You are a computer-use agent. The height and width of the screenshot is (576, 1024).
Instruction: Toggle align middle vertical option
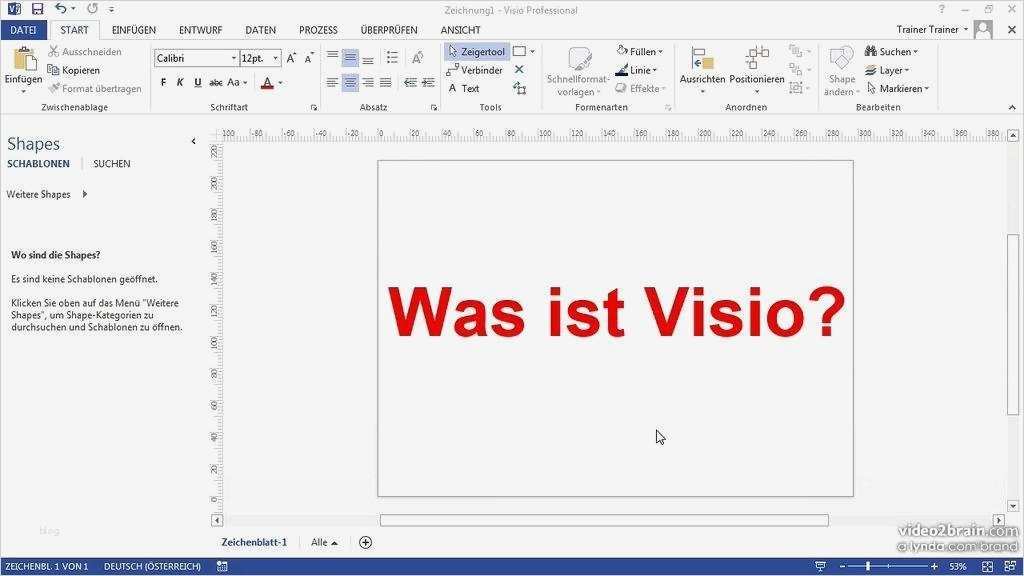[350, 57]
